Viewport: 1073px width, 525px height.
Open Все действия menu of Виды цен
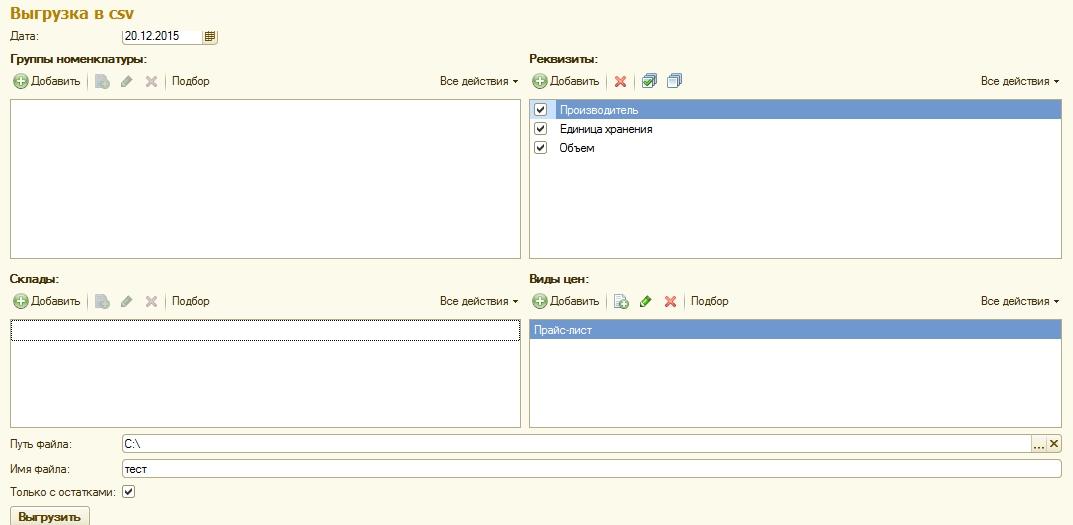(1020, 301)
